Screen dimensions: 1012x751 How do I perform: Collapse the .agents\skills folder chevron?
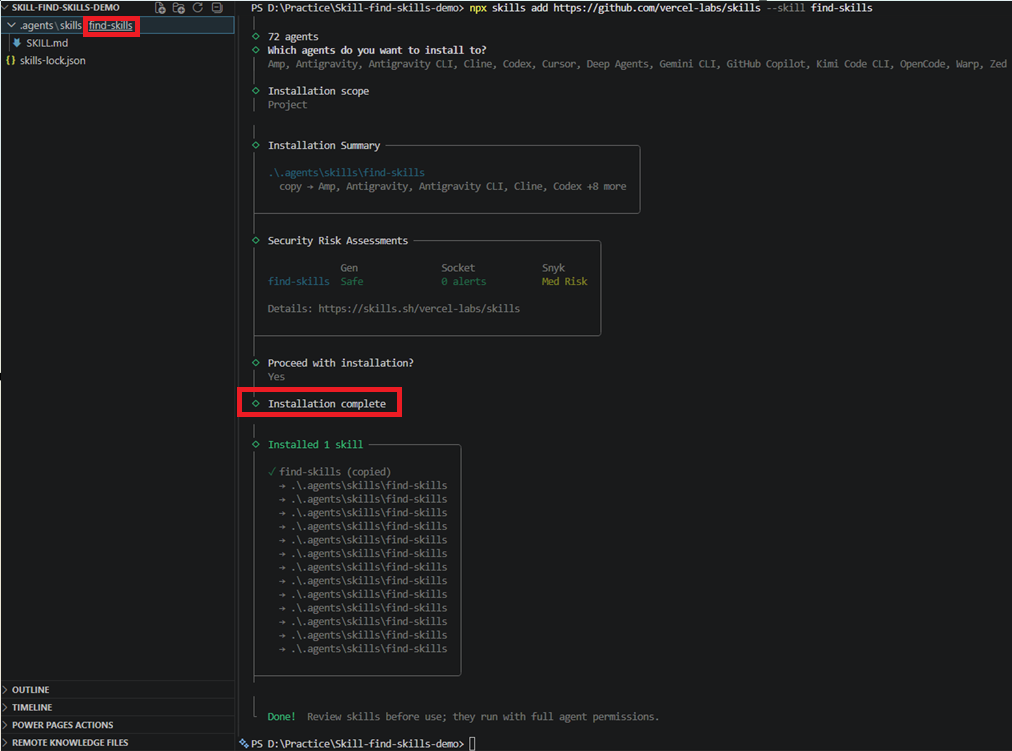11,25
